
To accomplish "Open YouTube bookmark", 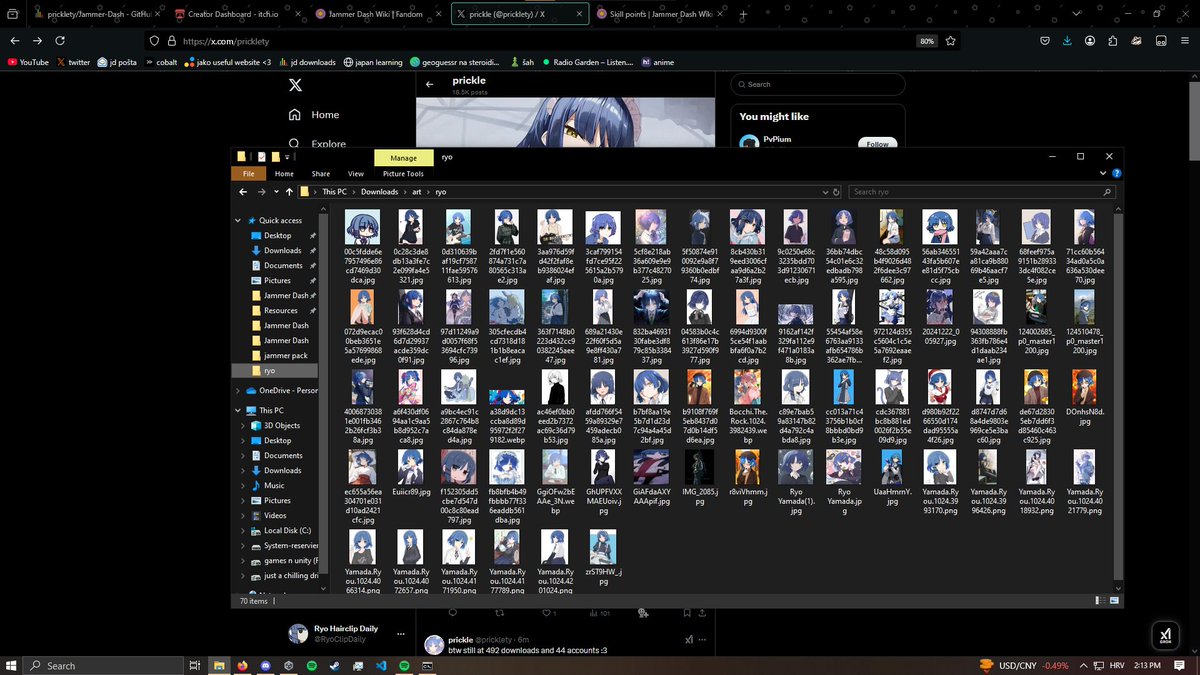I will (27, 62).
